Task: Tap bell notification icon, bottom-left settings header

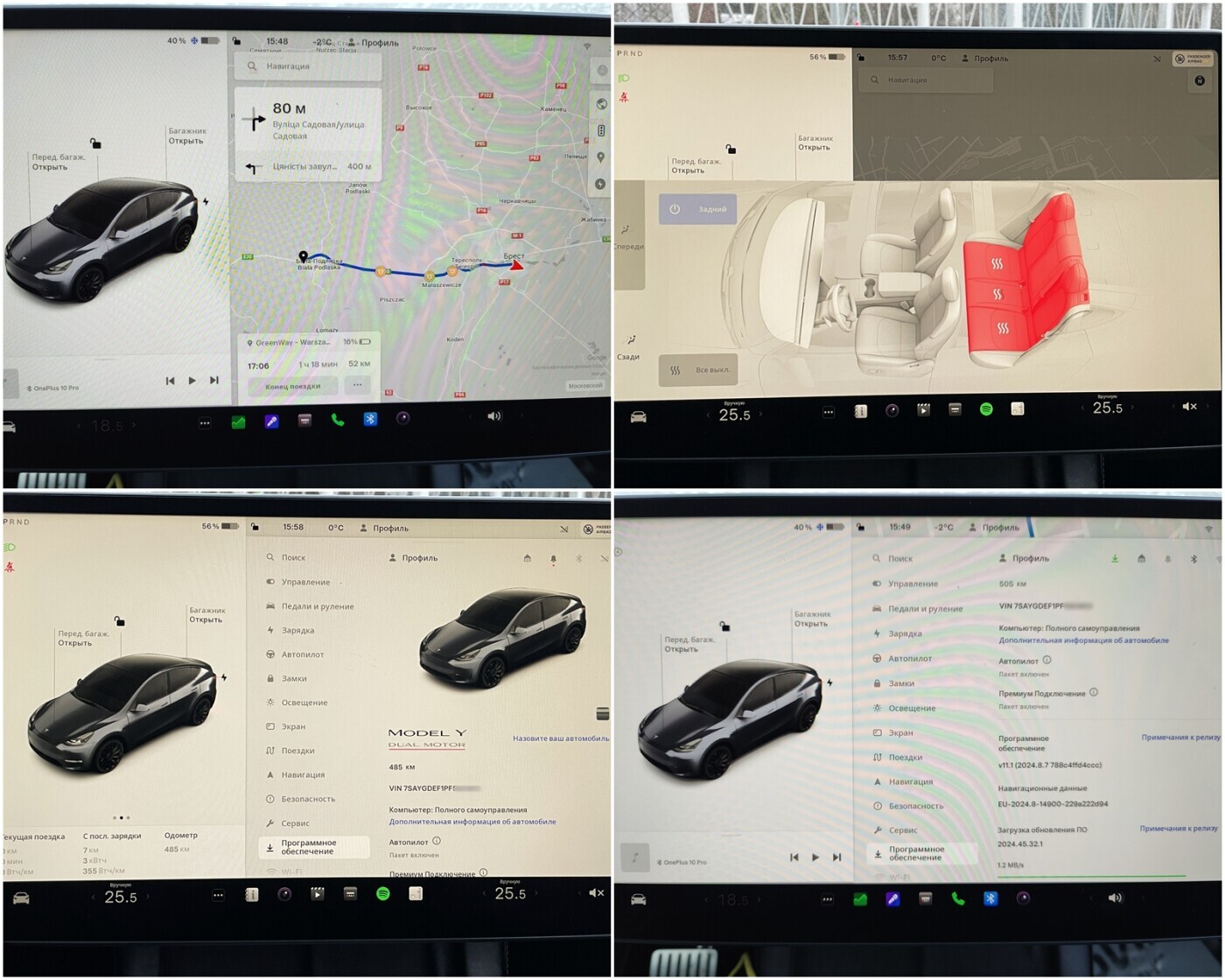Action: pyautogui.click(x=553, y=558)
